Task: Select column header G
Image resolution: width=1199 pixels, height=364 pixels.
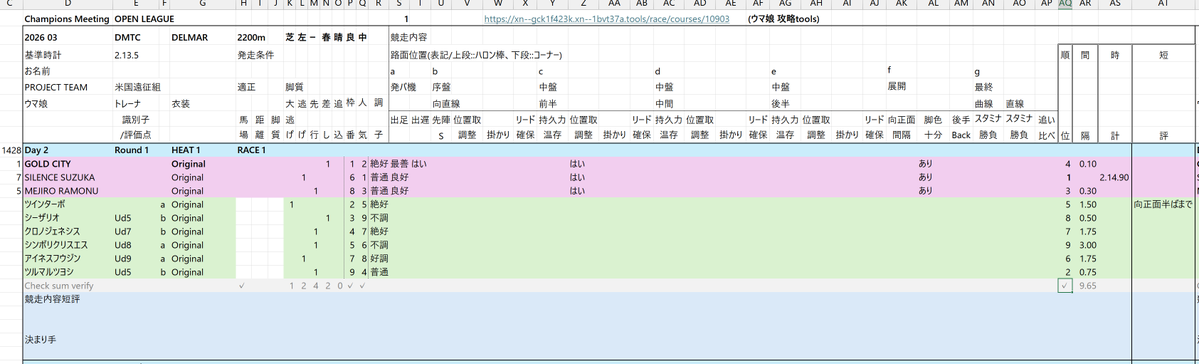Action: pos(203,5)
